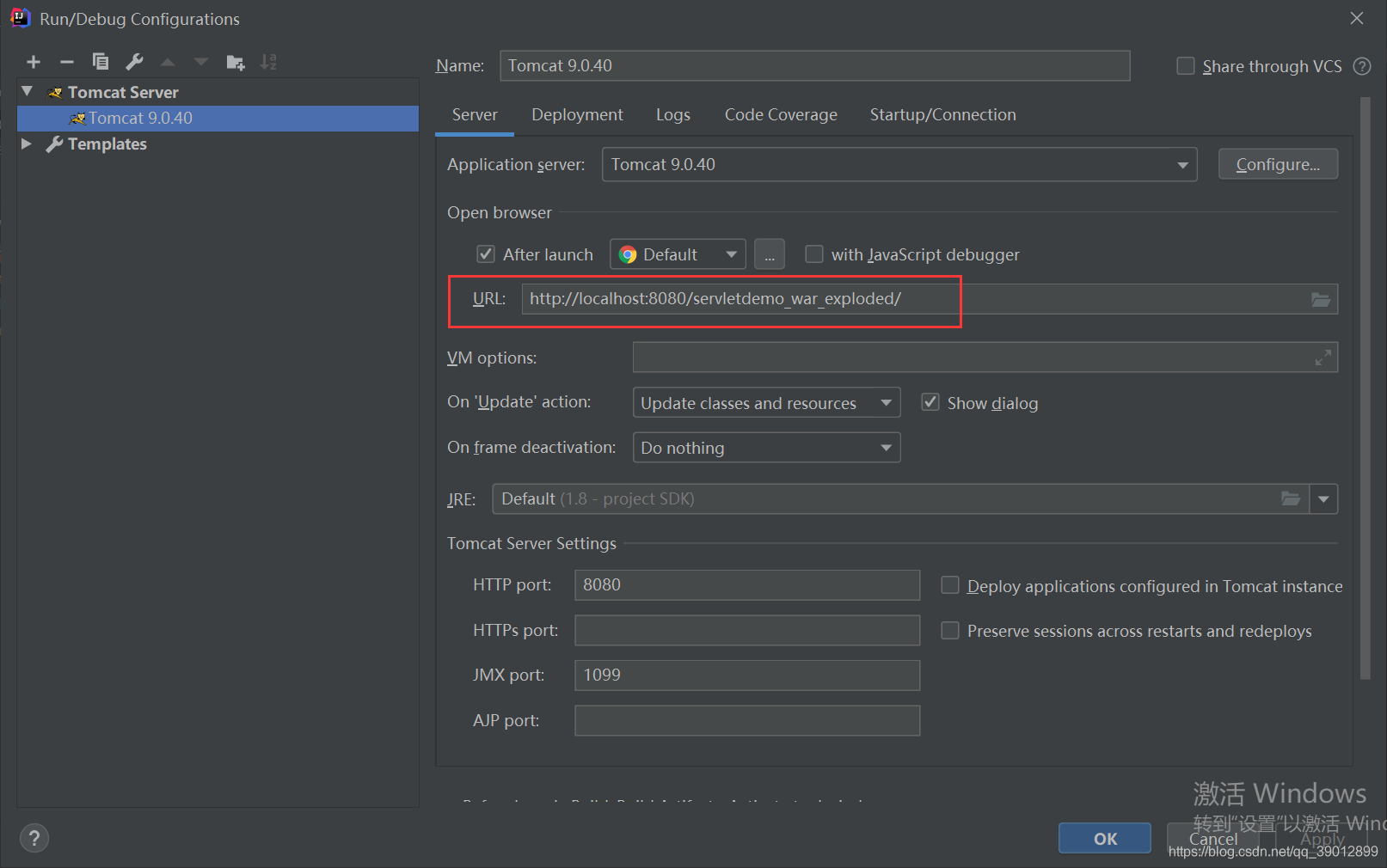Click the browser ellipsis button

click(770, 254)
